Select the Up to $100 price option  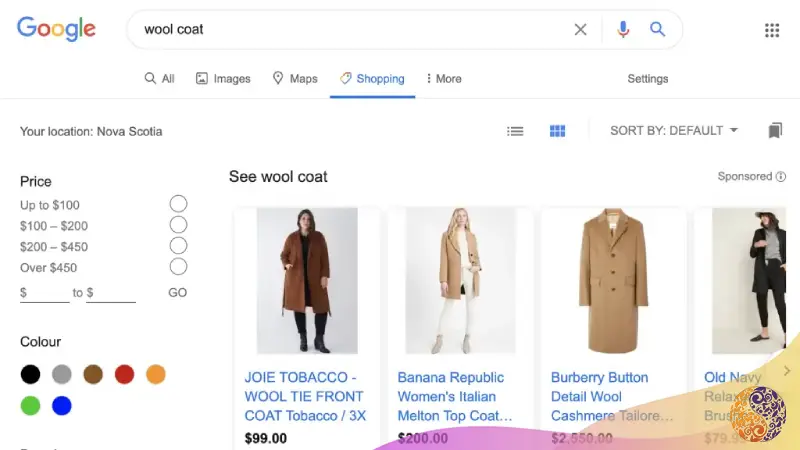point(178,204)
